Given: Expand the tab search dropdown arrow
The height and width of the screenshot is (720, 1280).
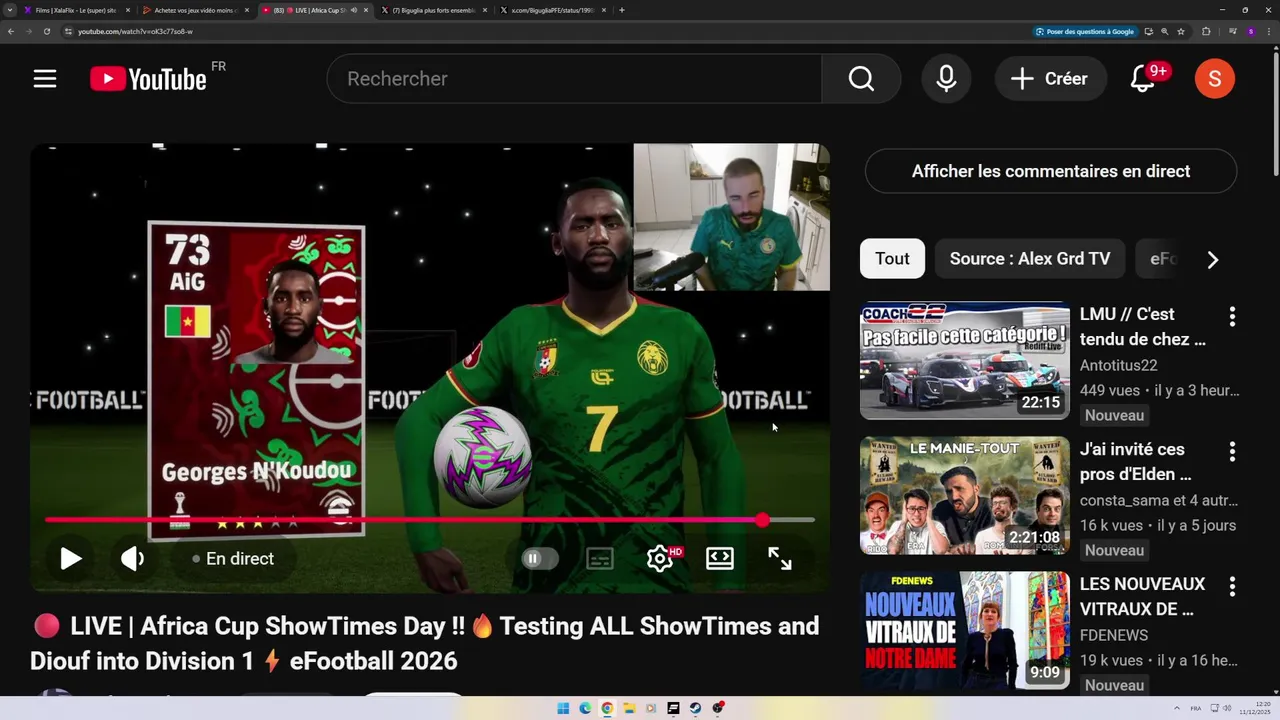Looking at the screenshot, I should pyautogui.click(x=11, y=10).
